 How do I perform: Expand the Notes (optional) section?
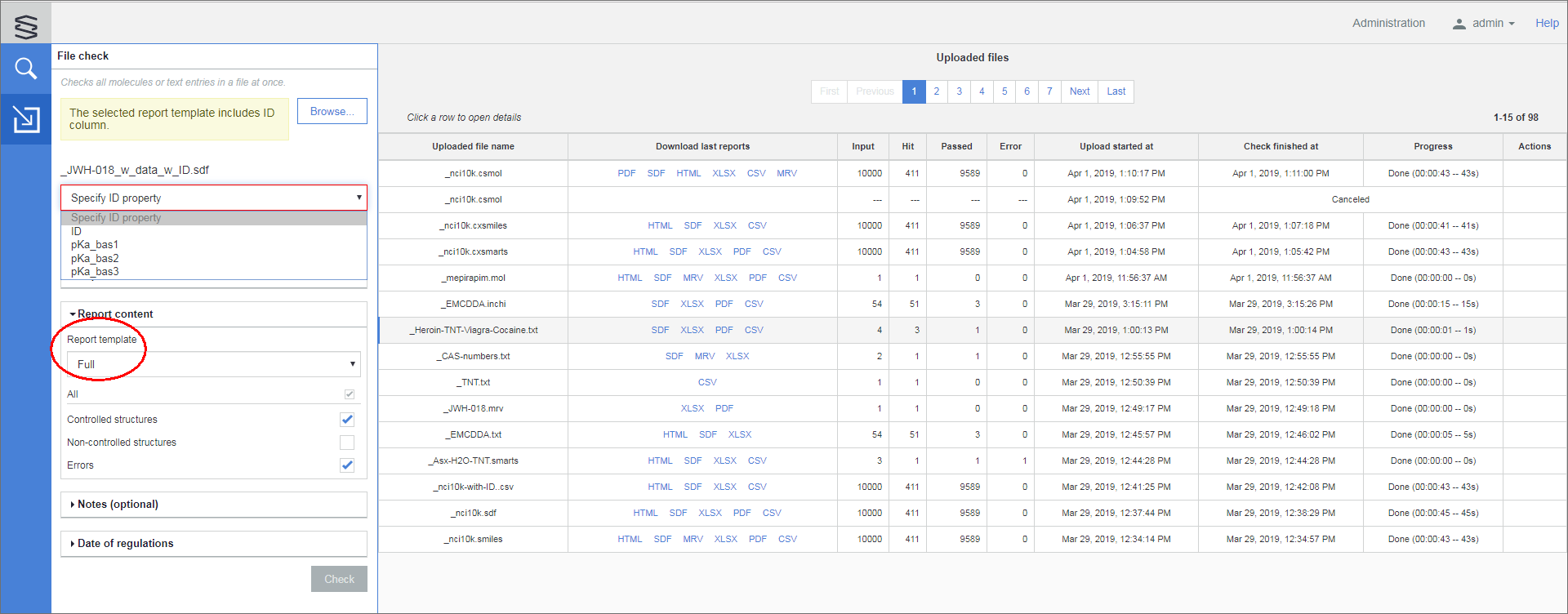[x=118, y=505]
